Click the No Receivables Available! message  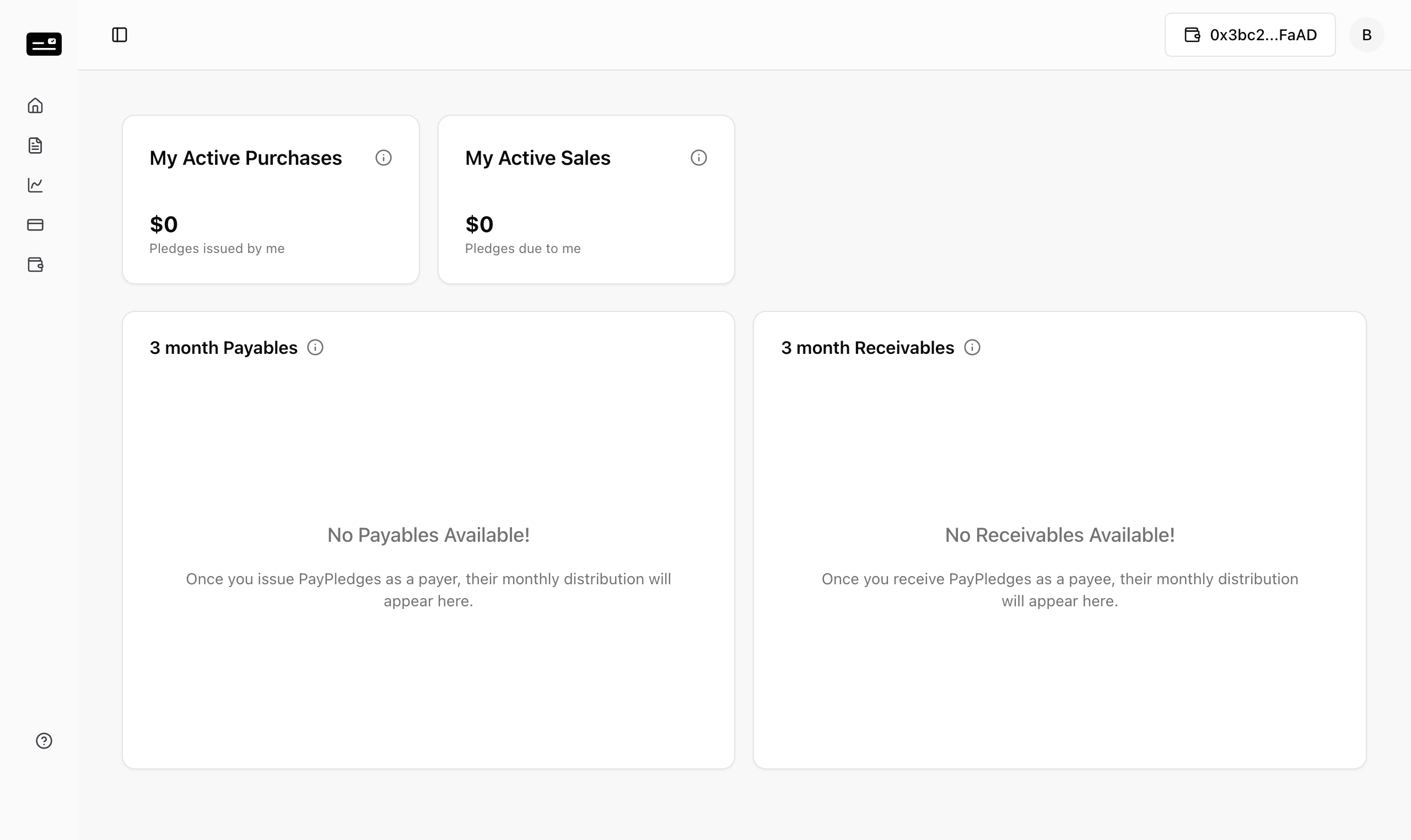point(1059,535)
